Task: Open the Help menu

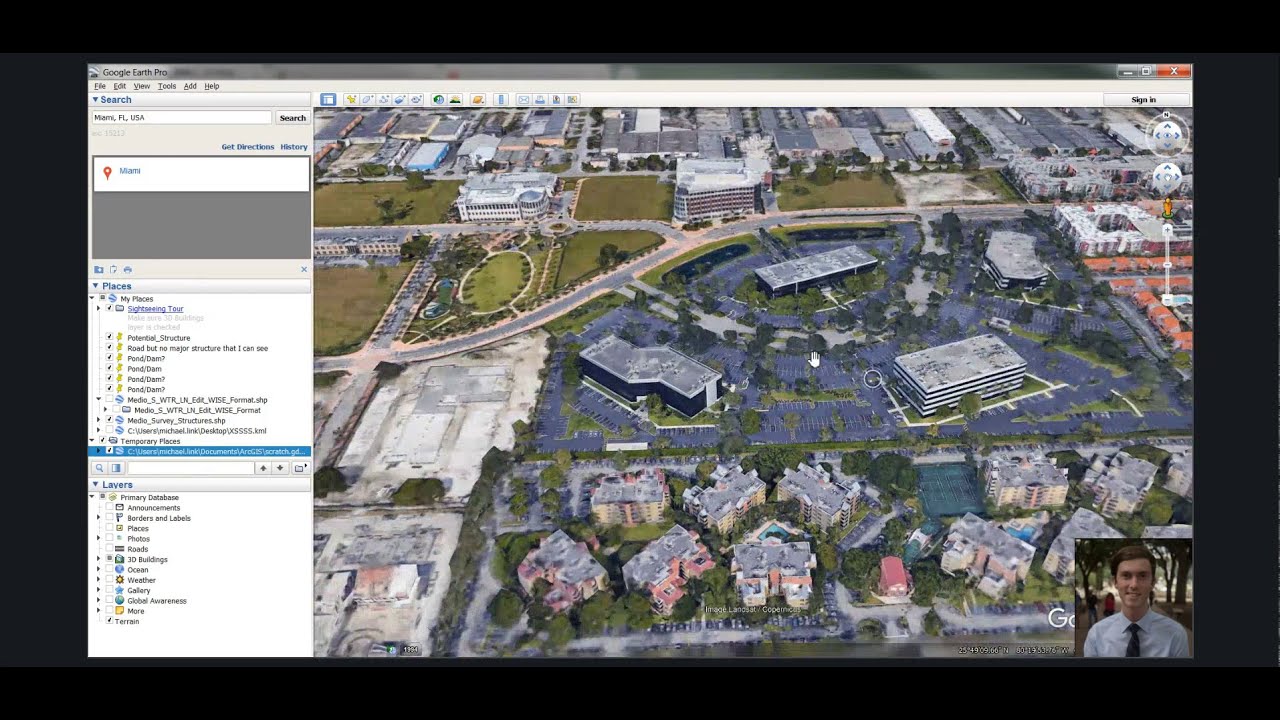Action: coord(212,86)
